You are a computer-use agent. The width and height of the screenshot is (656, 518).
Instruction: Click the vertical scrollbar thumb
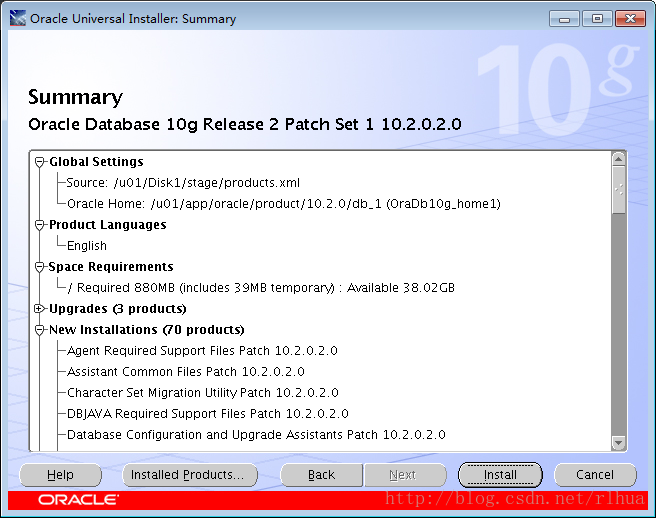[x=618, y=190]
